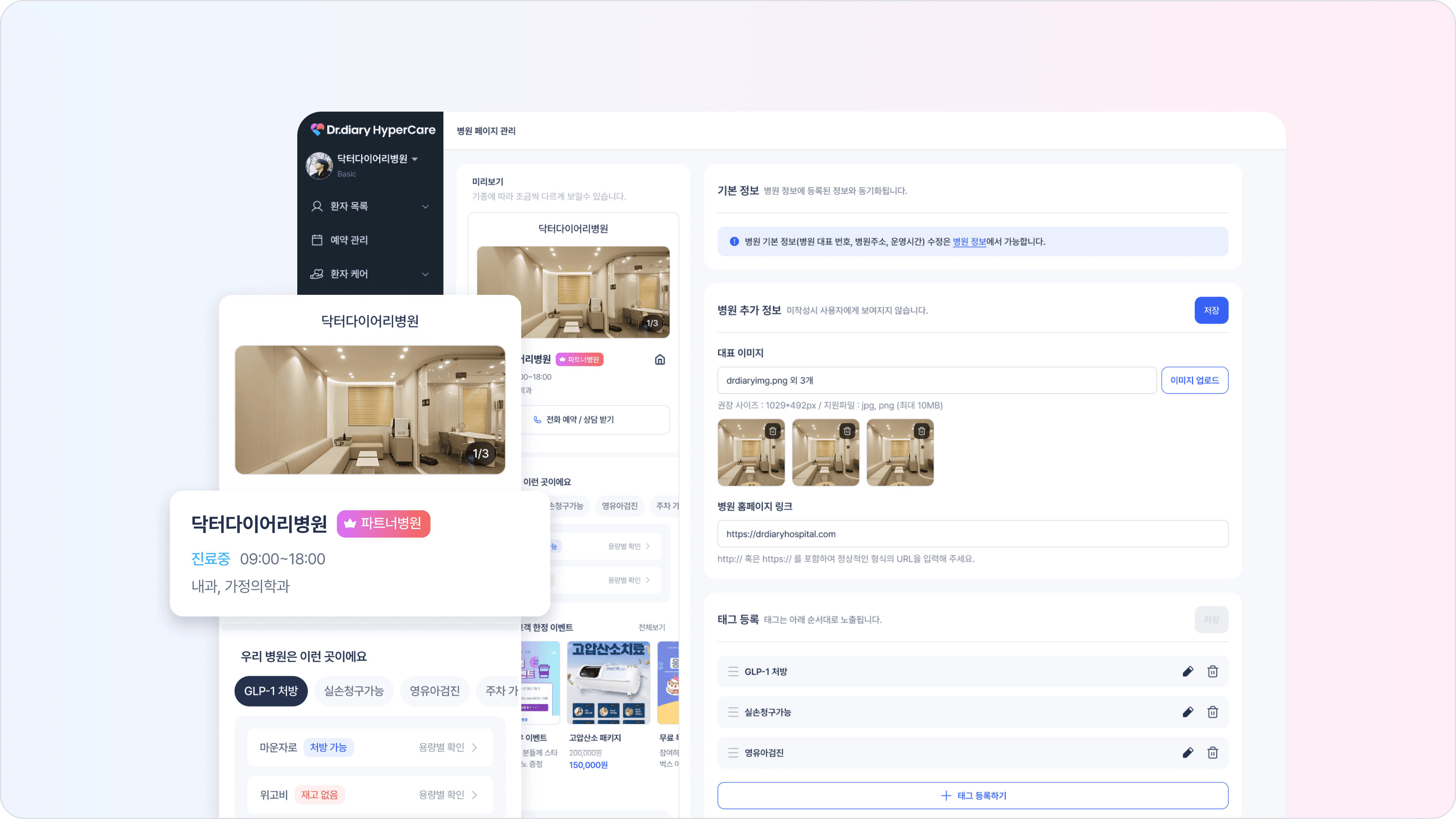Click the 파트너병원 badge in enlarged card
This screenshot has width=1456, height=819.
(384, 524)
